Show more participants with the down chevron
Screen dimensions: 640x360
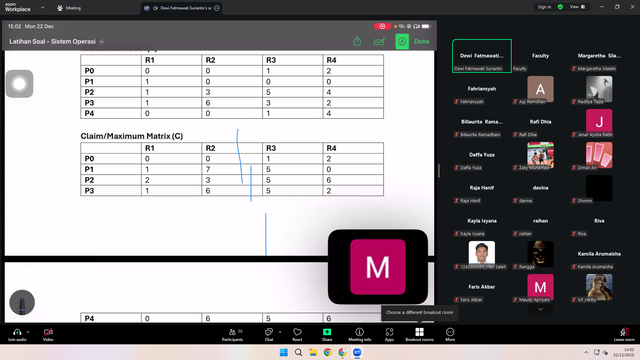click(x=540, y=309)
